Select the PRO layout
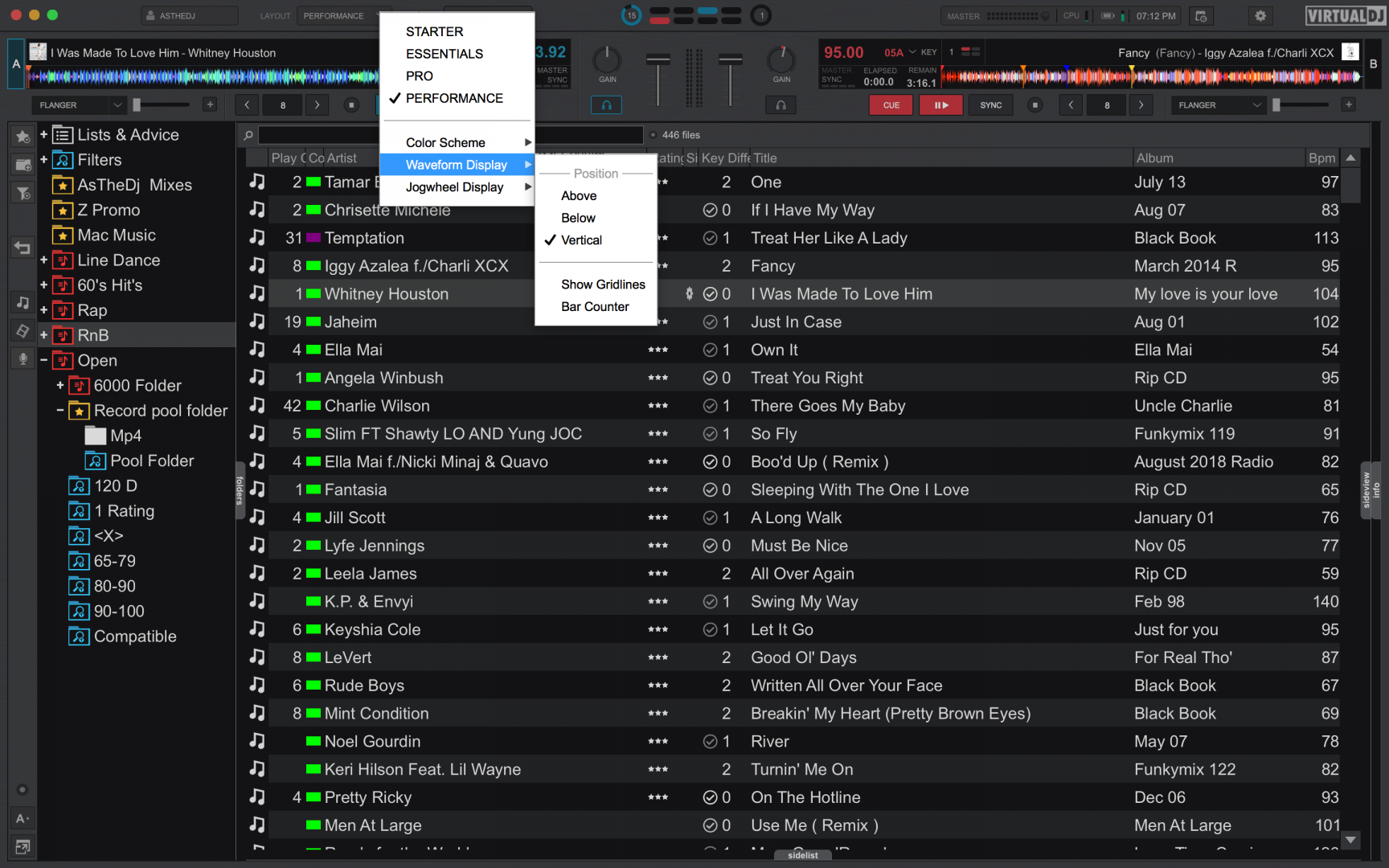The width and height of the screenshot is (1389, 868). coord(457,76)
